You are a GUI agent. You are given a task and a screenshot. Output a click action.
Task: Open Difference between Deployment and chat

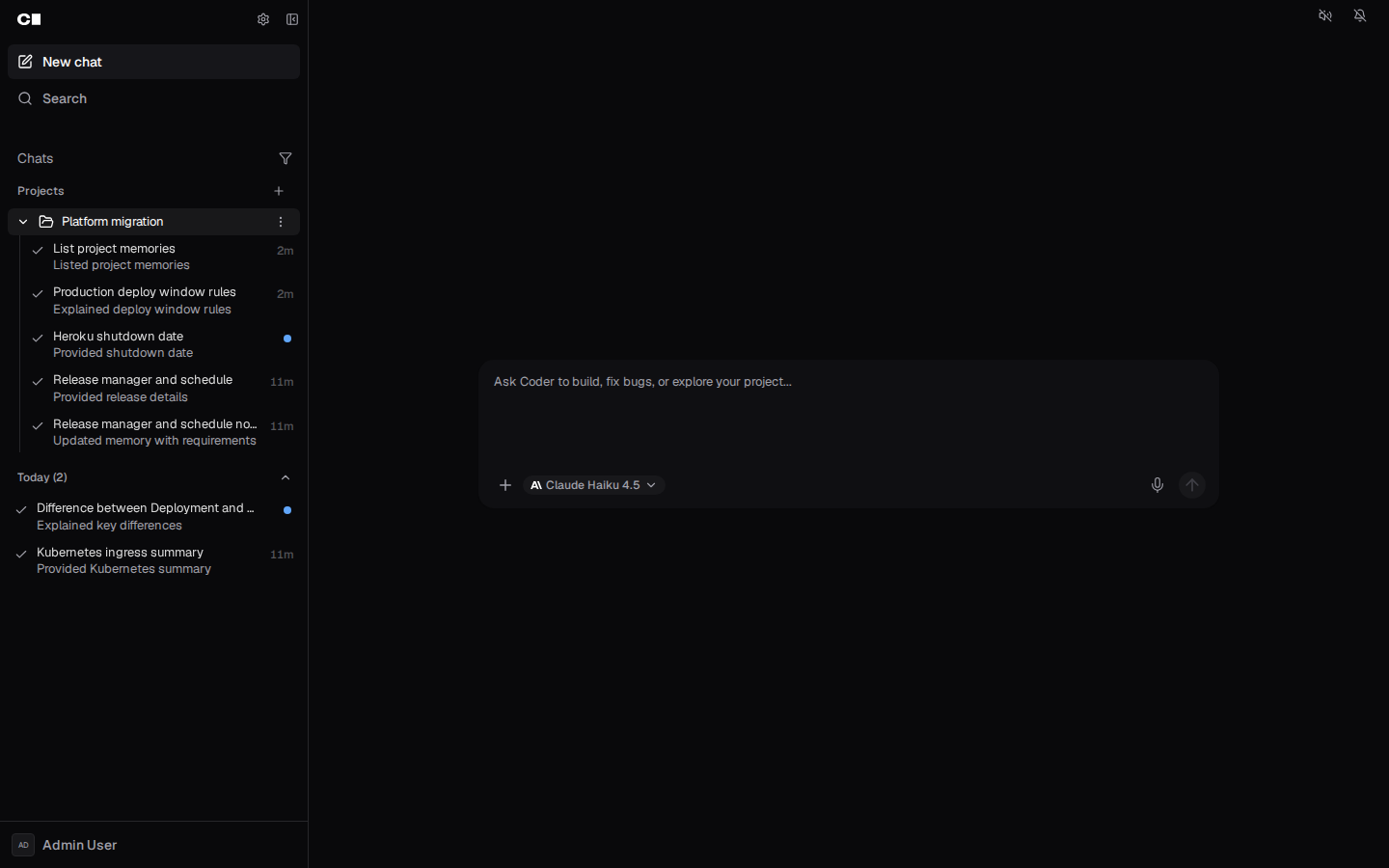pyautogui.click(x=154, y=517)
